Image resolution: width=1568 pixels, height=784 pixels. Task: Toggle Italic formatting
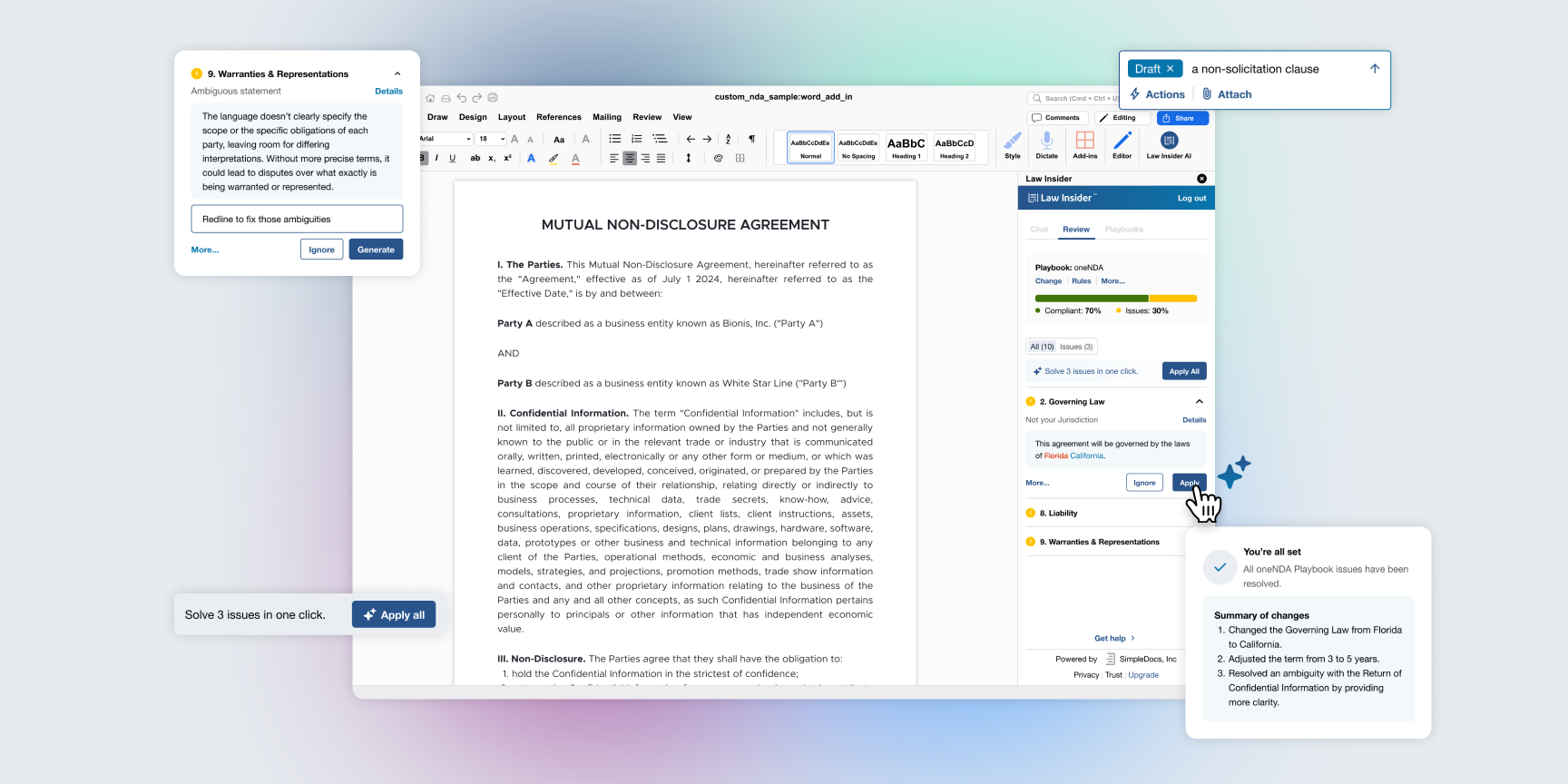[436, 158]
